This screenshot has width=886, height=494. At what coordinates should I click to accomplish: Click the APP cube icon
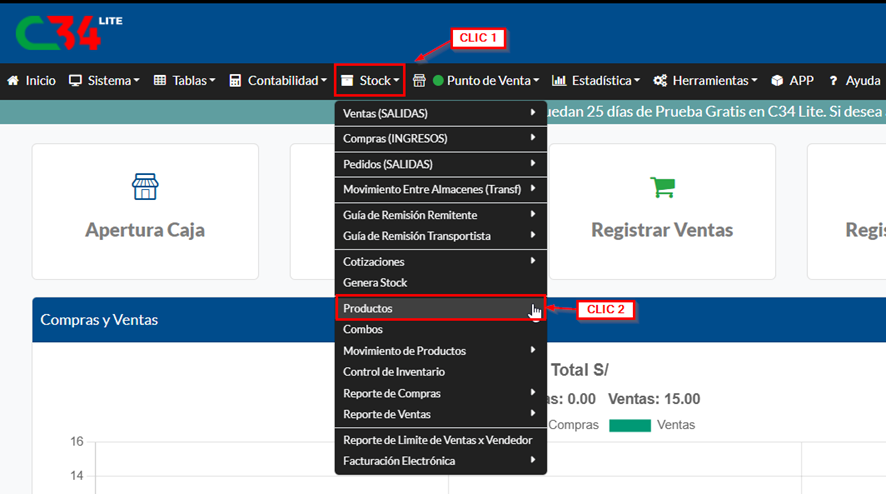click(776, 80)
